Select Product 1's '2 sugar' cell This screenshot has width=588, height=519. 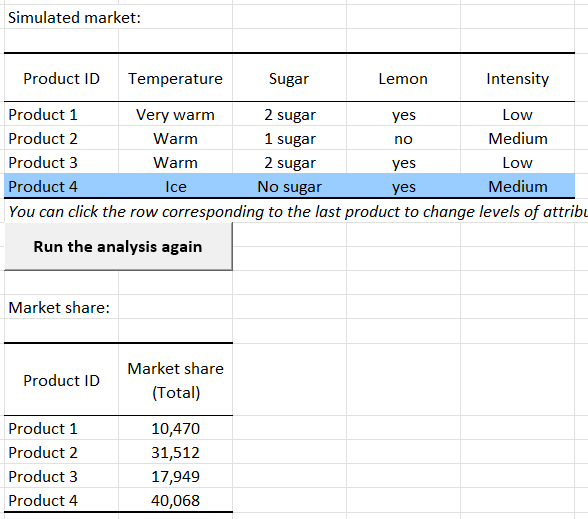[x=290, y=115]
